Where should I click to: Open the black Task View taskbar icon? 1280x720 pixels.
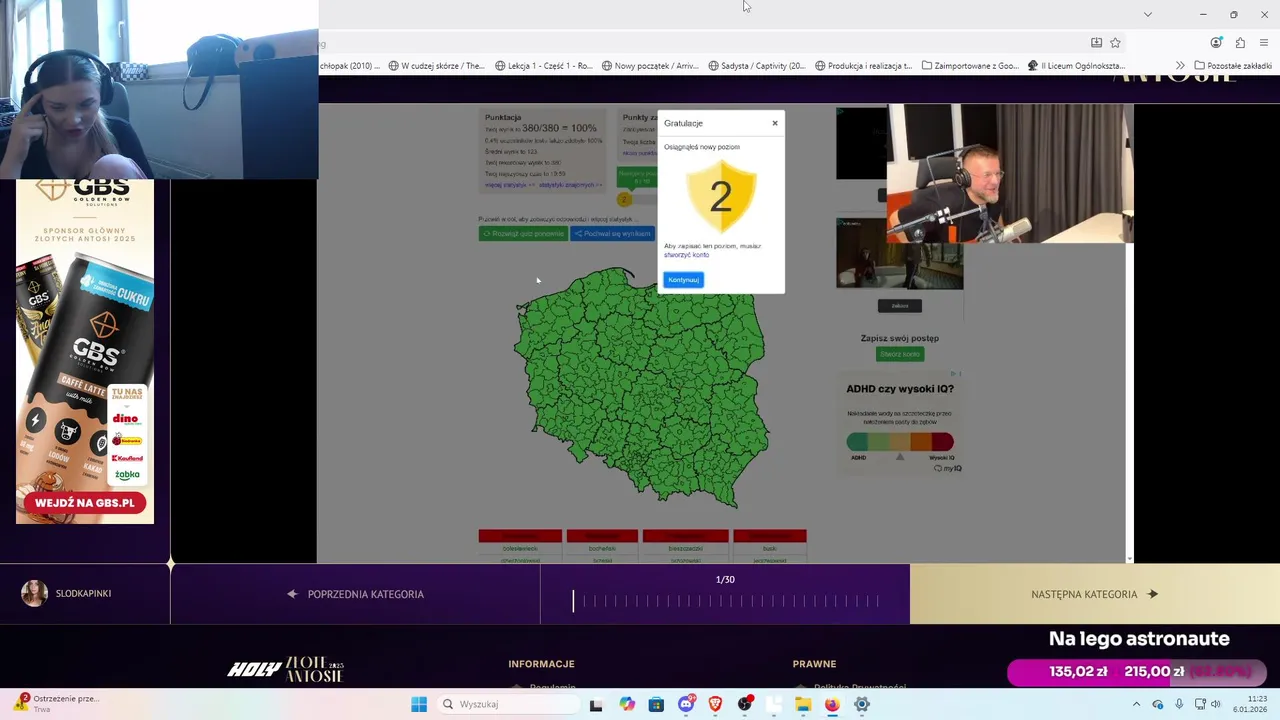tap(596, 704)
